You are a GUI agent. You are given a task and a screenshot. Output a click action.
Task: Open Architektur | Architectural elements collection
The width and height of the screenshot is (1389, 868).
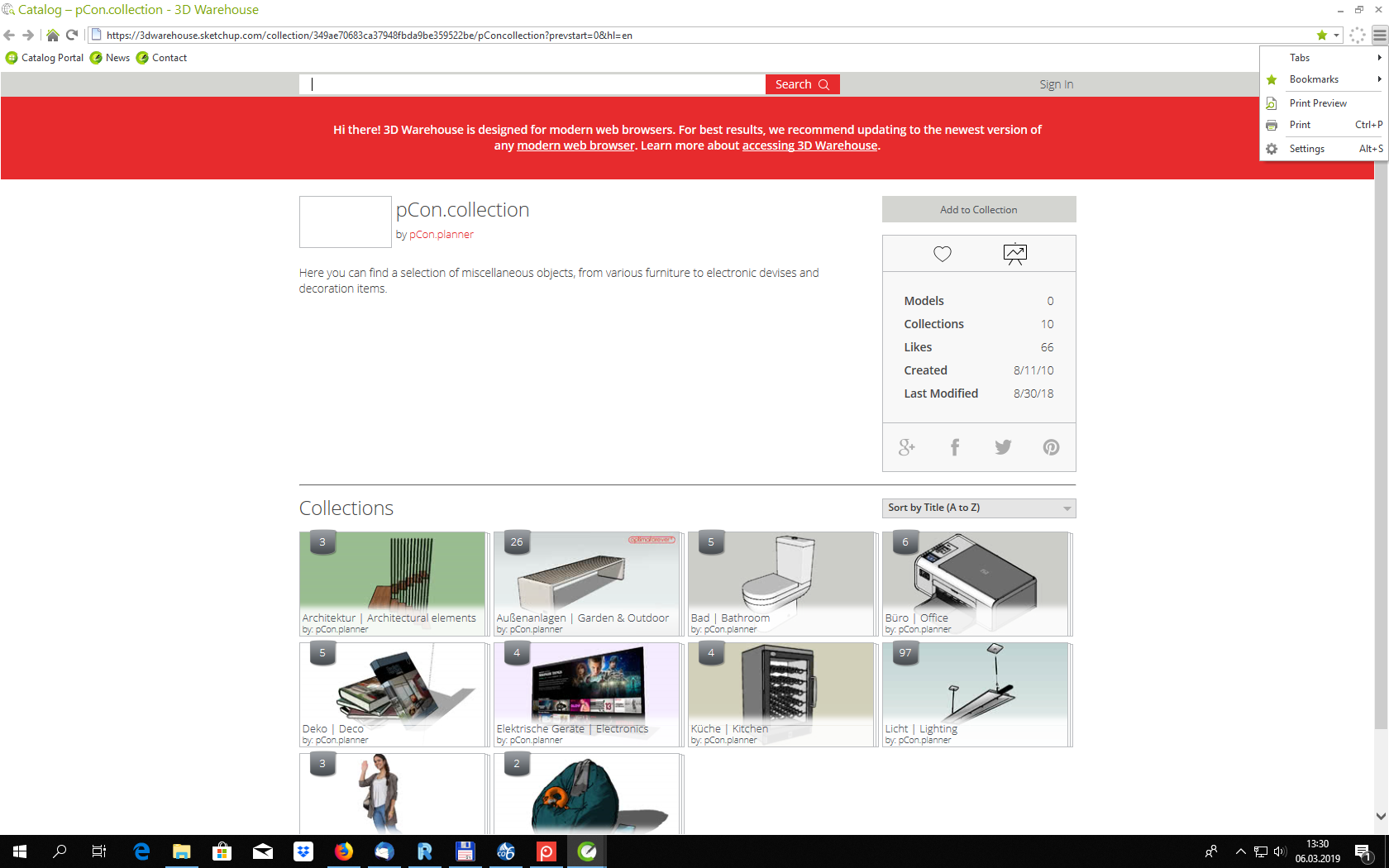392,584
